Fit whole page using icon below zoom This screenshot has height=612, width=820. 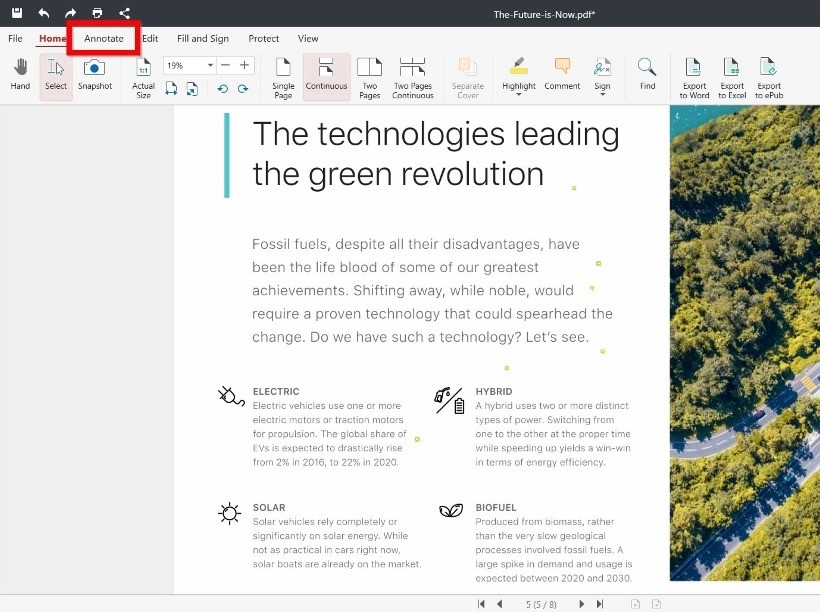[x=192, y=88]
